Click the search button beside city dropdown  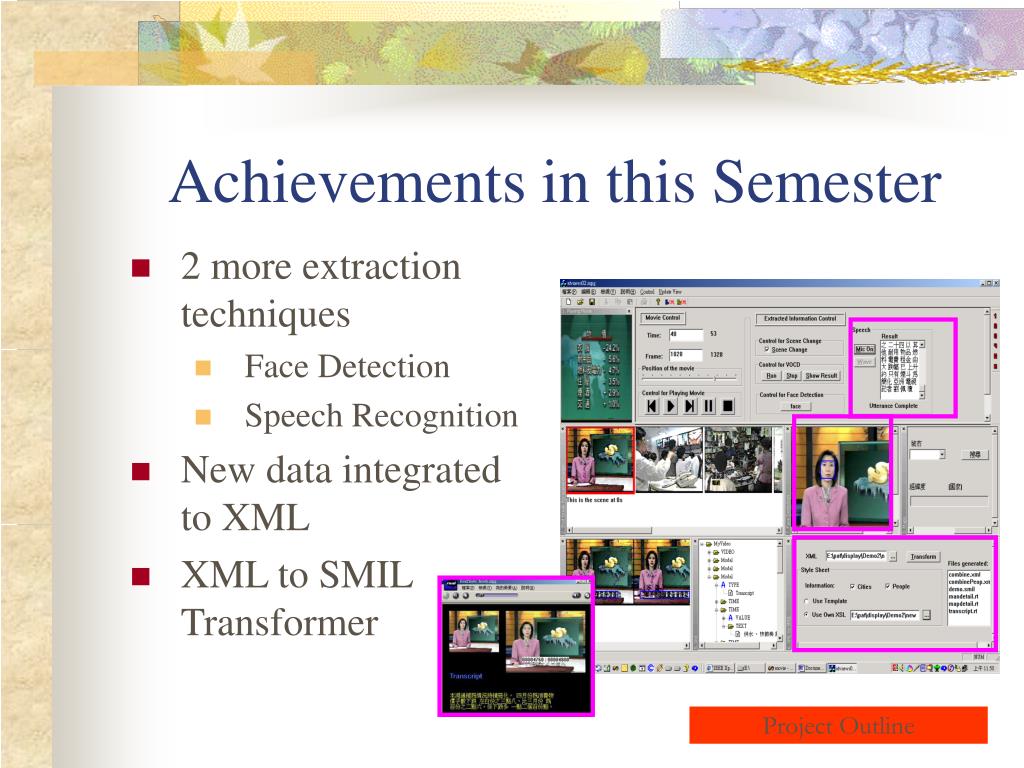[x=974, y=455]
